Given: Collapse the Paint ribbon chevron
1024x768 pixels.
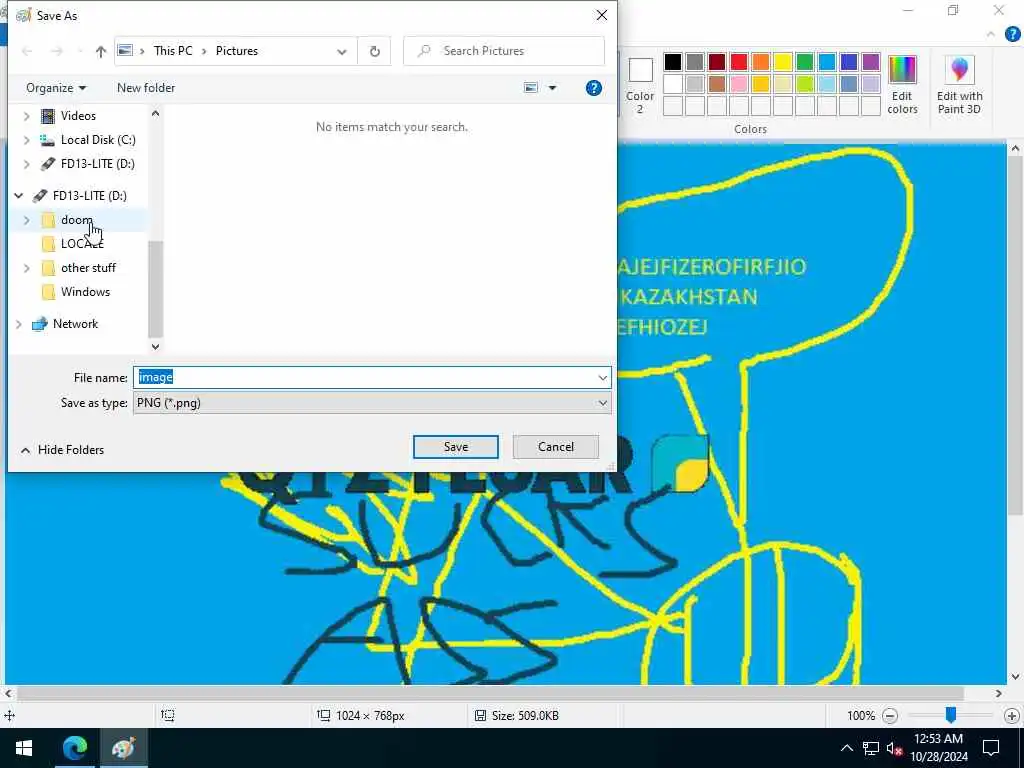Looking at the screenshot, I should tap(991, 34).
